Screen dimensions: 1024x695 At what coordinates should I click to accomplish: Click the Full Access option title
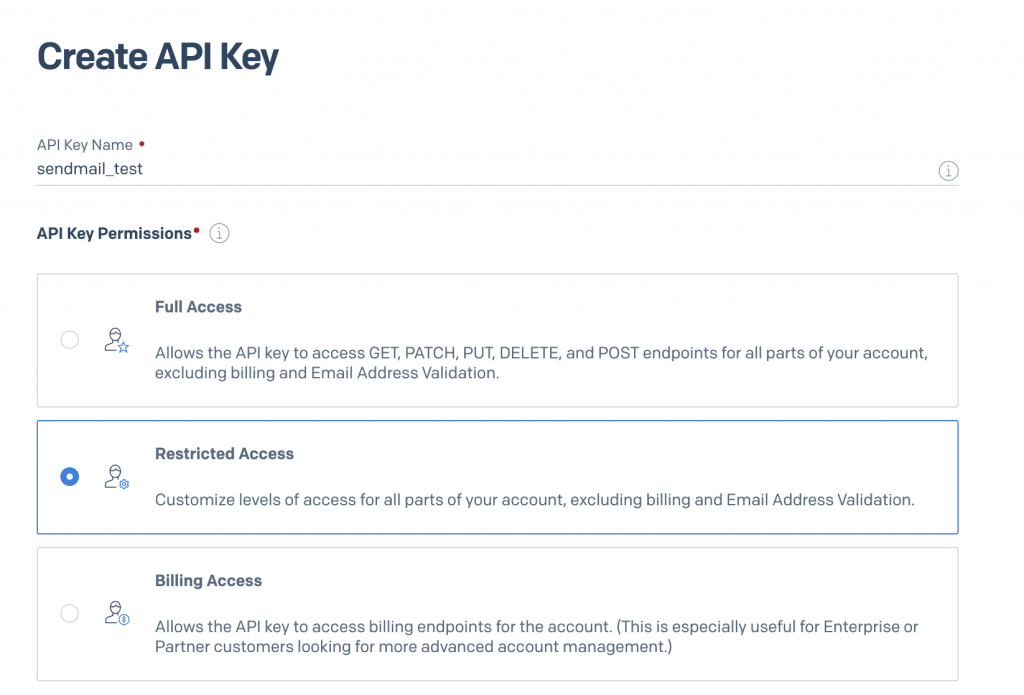[x=198, y=307]
